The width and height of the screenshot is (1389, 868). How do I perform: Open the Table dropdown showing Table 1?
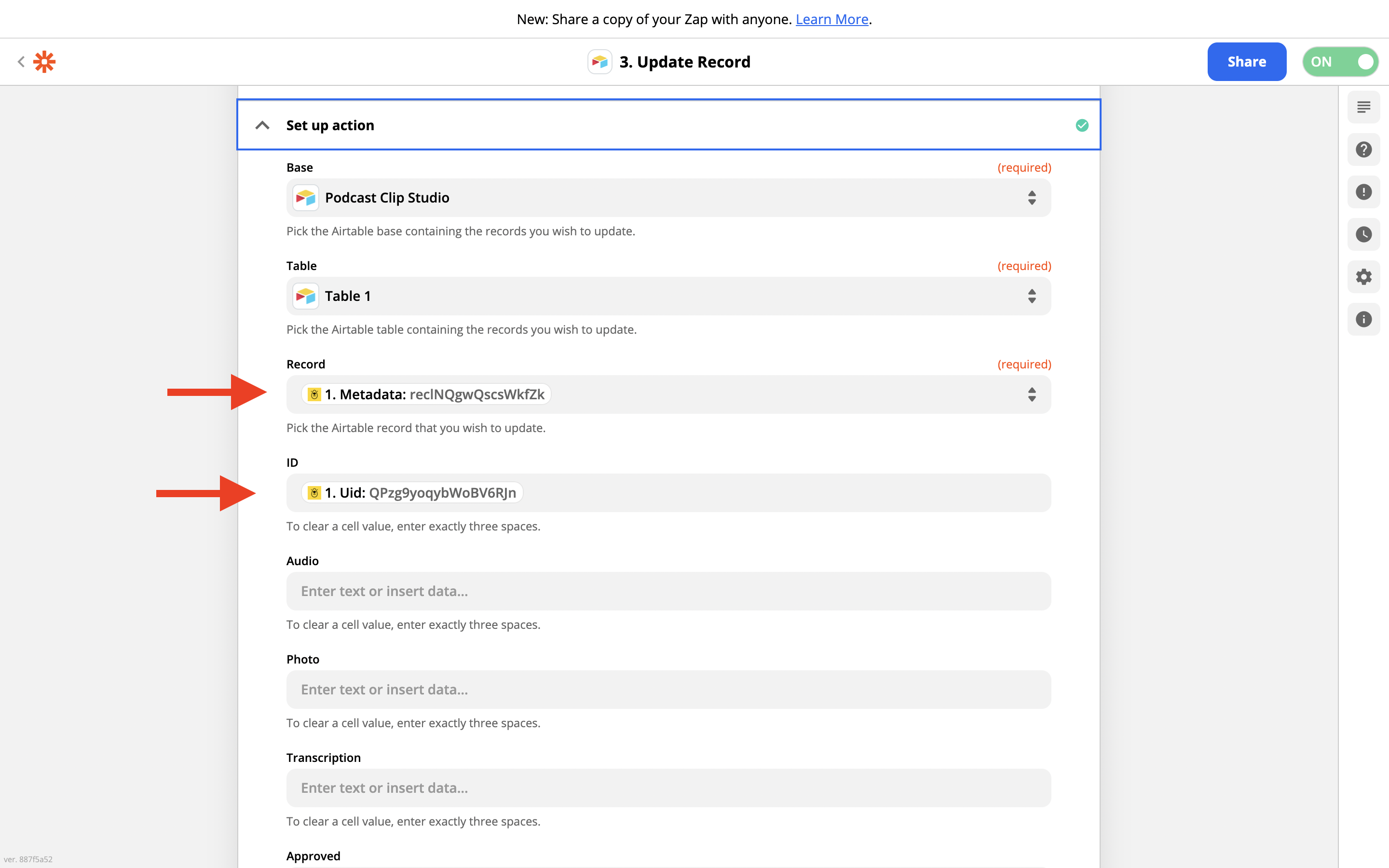click(x=668, y=296)
